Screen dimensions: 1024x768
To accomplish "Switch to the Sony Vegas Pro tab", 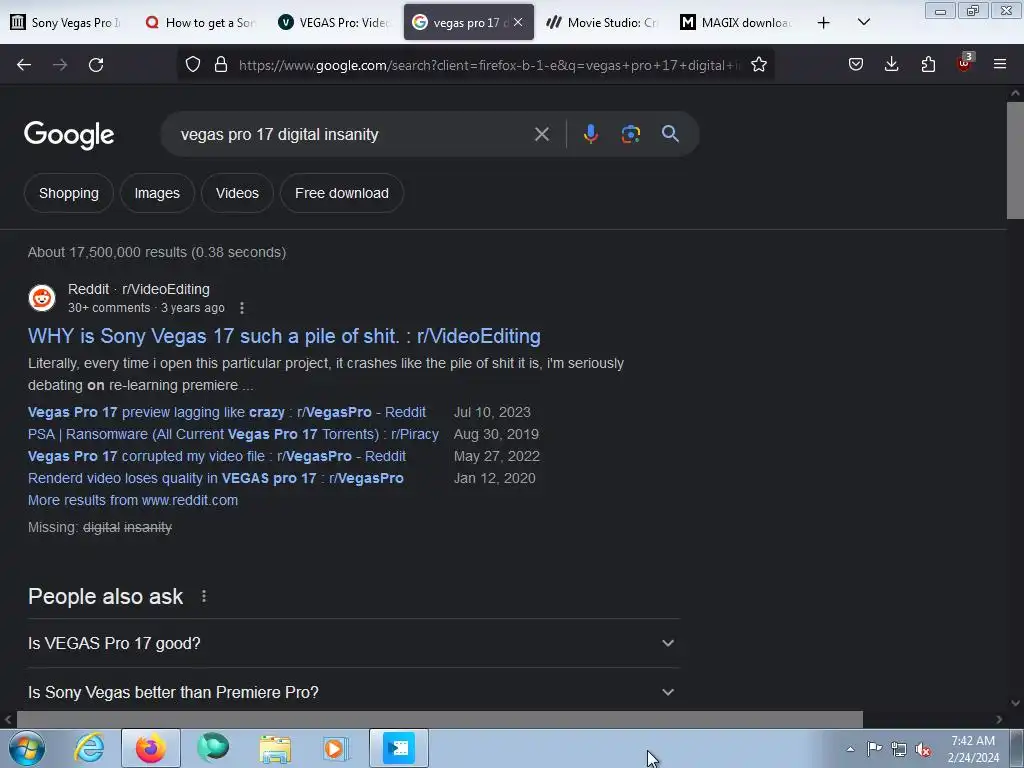I will coord(66,22).
